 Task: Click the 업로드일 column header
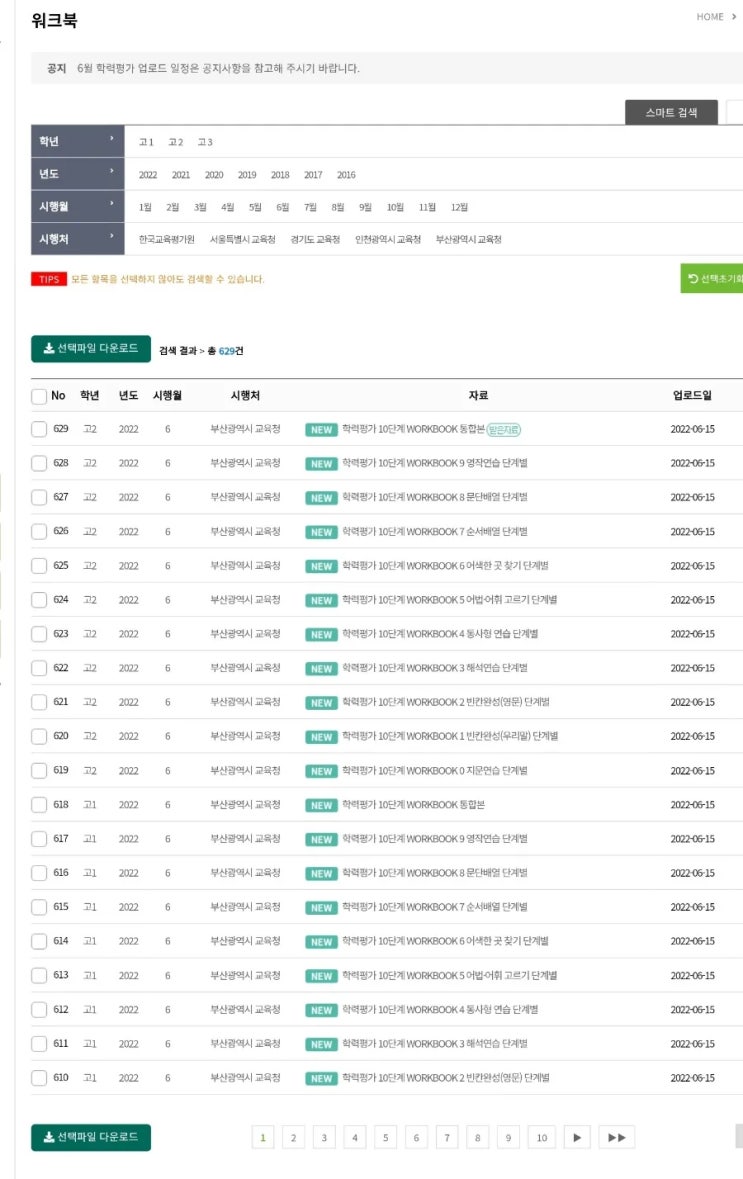click(692, 396)
